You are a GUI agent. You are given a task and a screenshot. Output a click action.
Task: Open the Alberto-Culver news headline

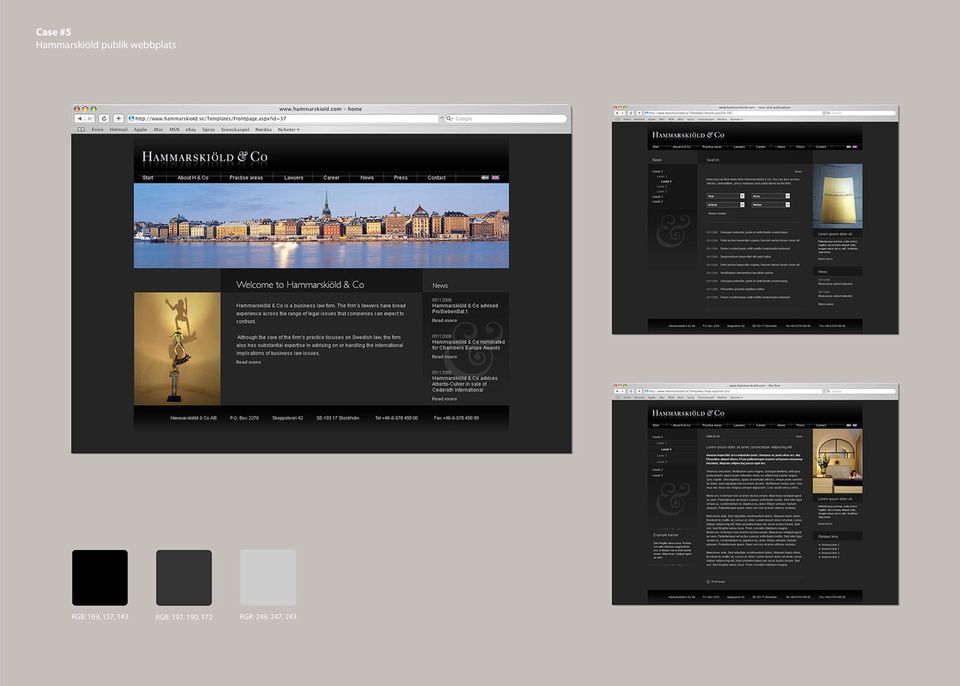click(465, 383)
